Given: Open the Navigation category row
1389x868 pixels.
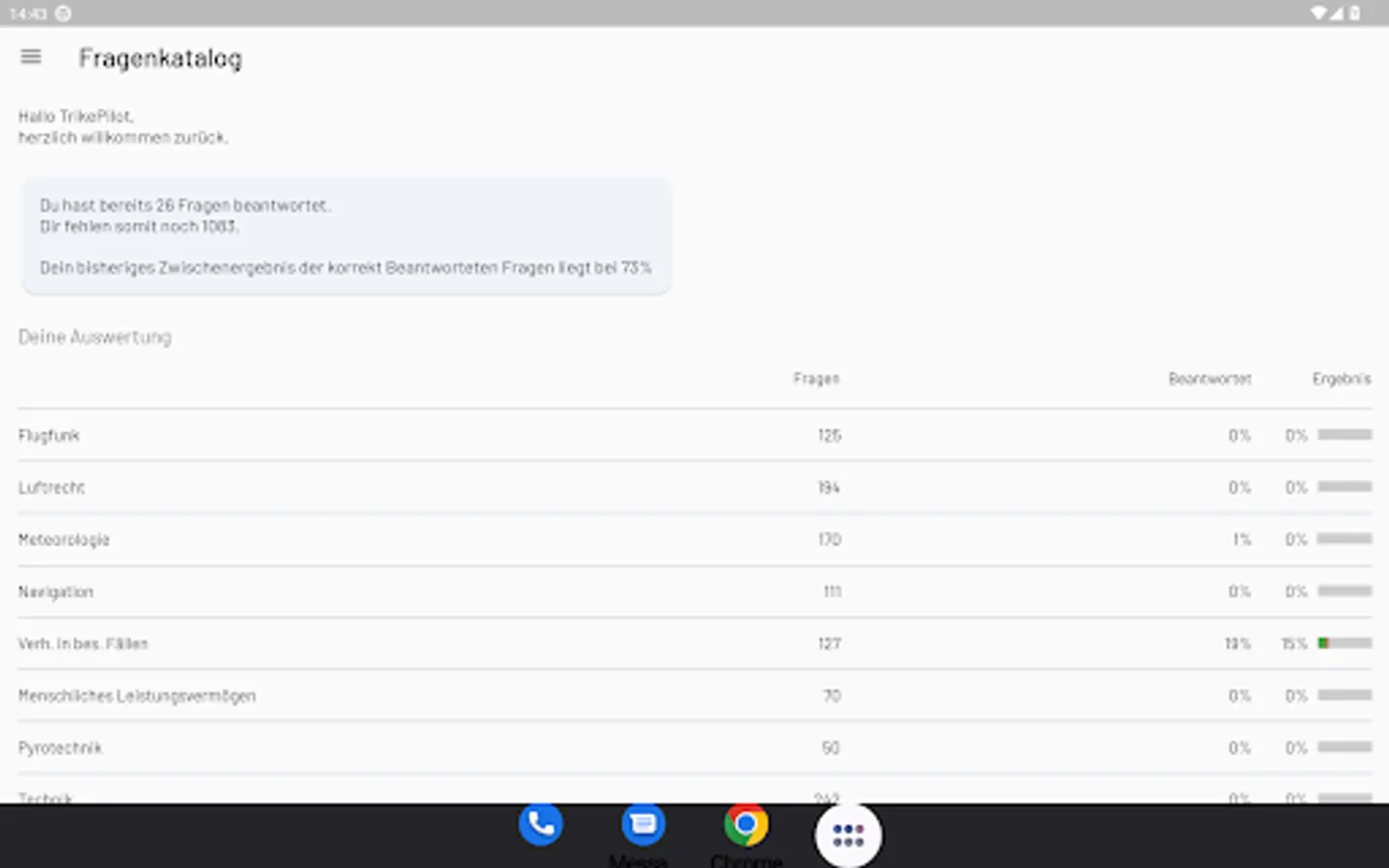Looking at the screenshot, I should (694, 591).
